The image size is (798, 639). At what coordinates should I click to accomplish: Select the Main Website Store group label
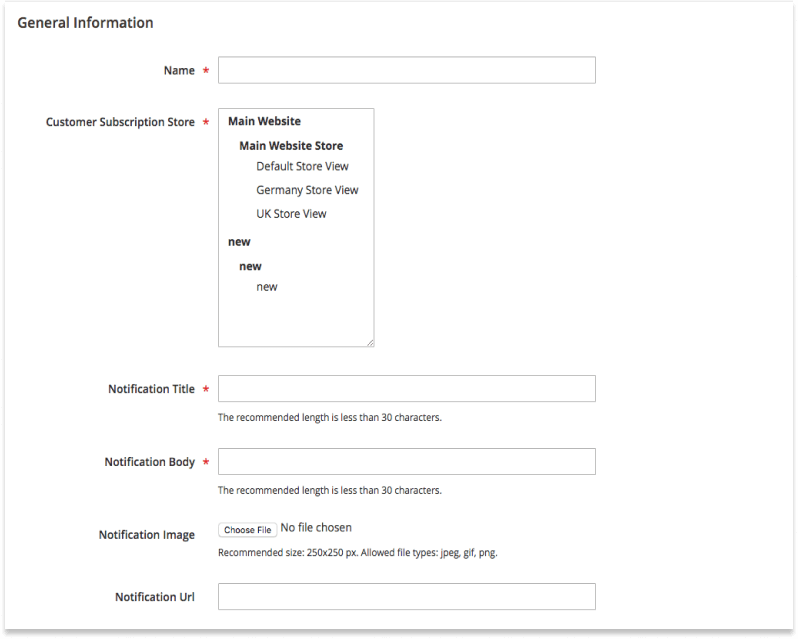coord(291,146)
